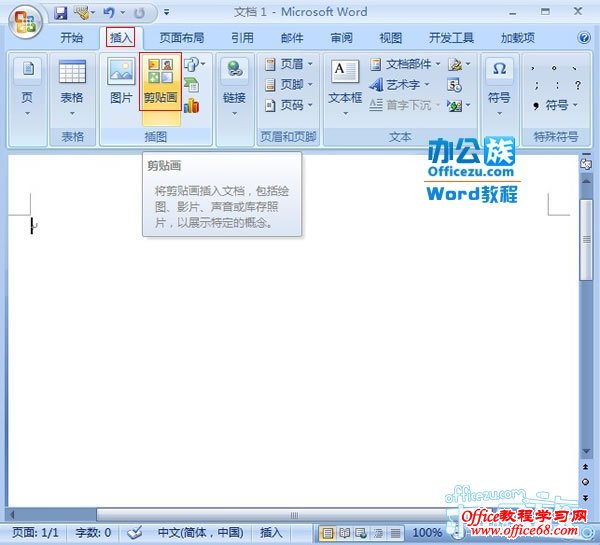600x545 pixels.
Task: Select the 插入 tab
Action: point(121,38)
